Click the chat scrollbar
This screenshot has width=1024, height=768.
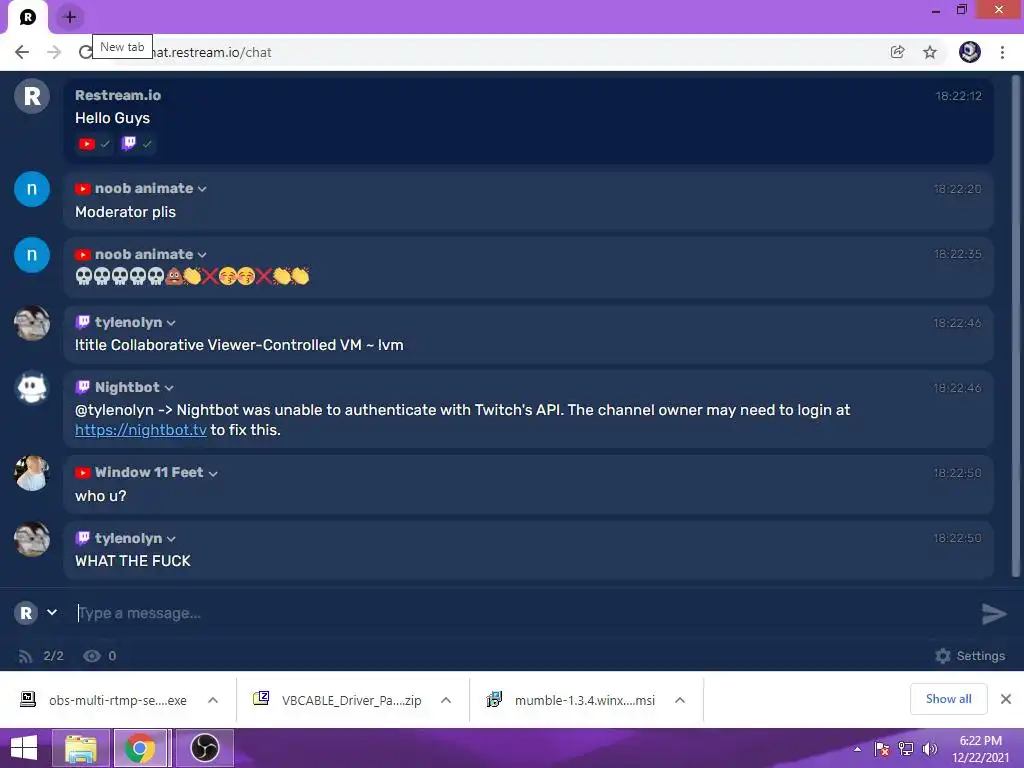(x=1016, y=327)
